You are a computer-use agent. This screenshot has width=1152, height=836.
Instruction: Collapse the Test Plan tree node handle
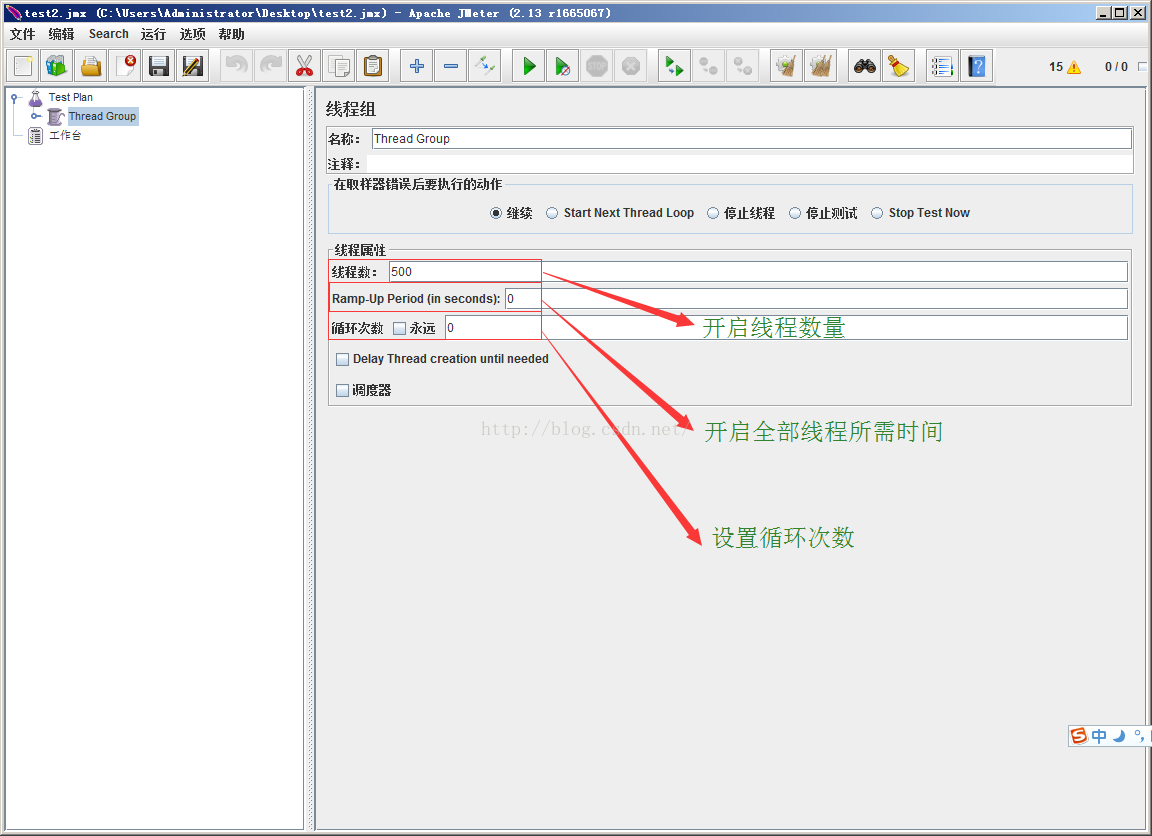14,98
